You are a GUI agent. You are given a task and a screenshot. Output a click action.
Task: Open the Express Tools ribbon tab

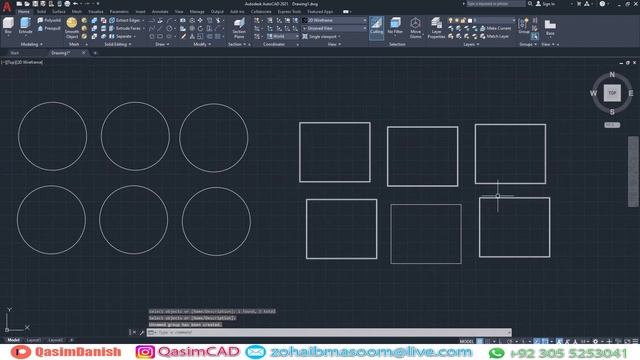point(289,11)
